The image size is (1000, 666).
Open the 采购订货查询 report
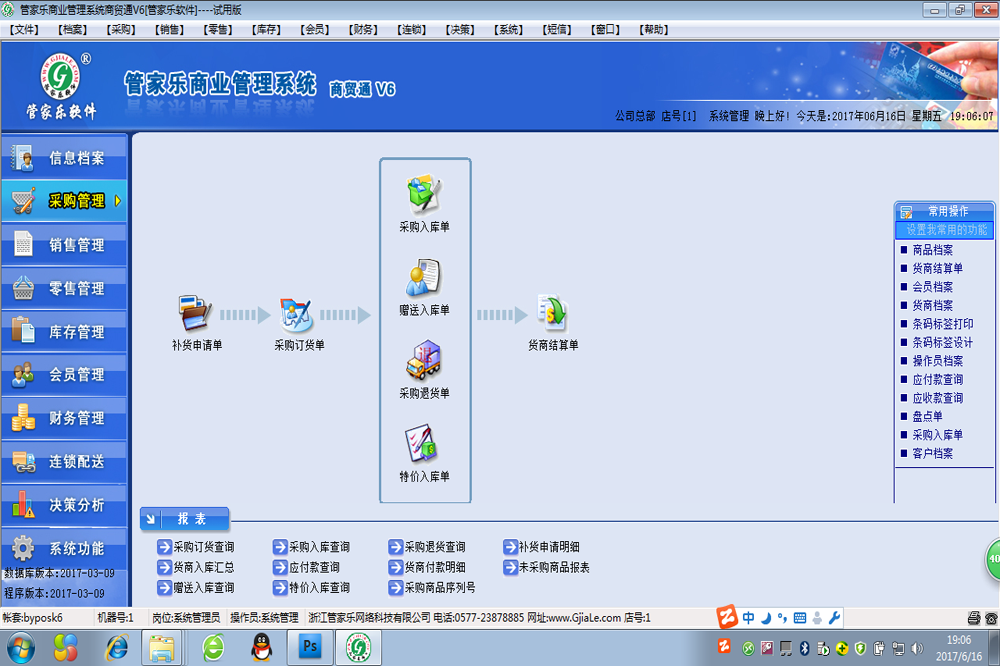(x=196, y=547)
